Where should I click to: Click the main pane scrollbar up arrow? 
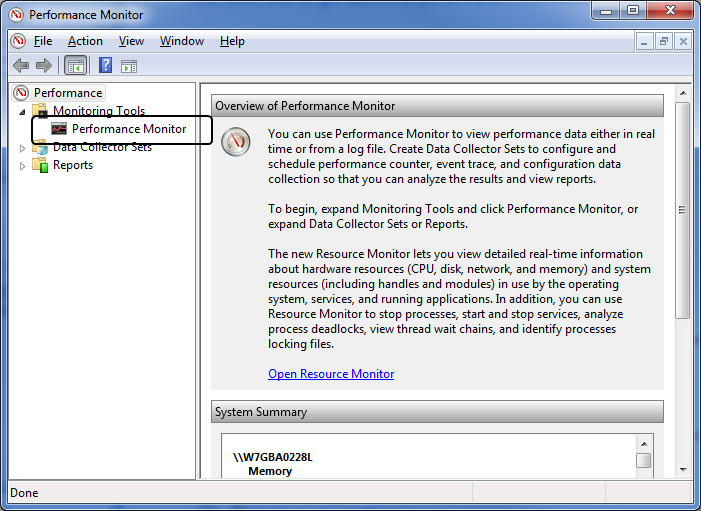tap(683, 93)
